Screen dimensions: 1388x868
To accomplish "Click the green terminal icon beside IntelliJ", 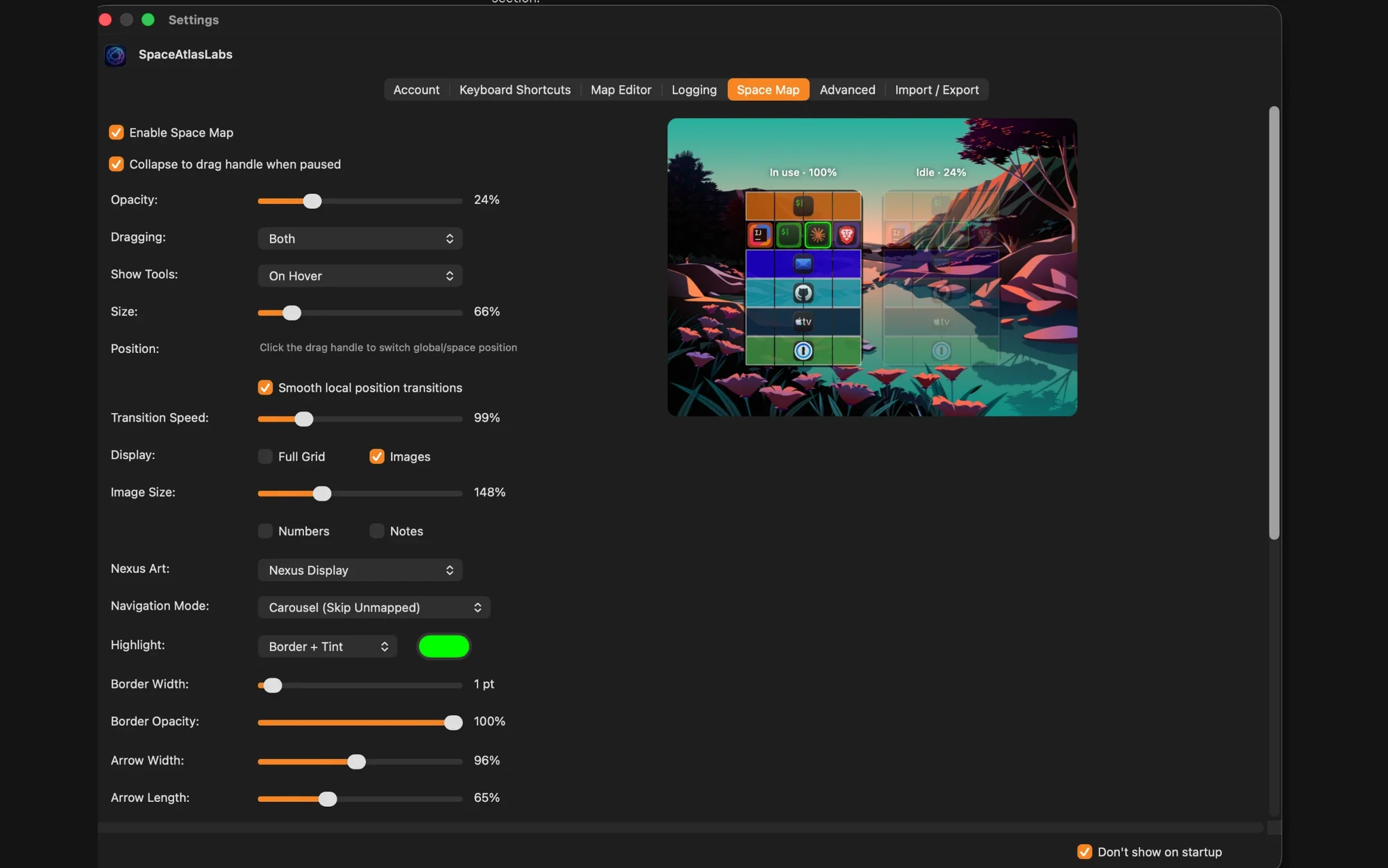I will tap(788, 235).
